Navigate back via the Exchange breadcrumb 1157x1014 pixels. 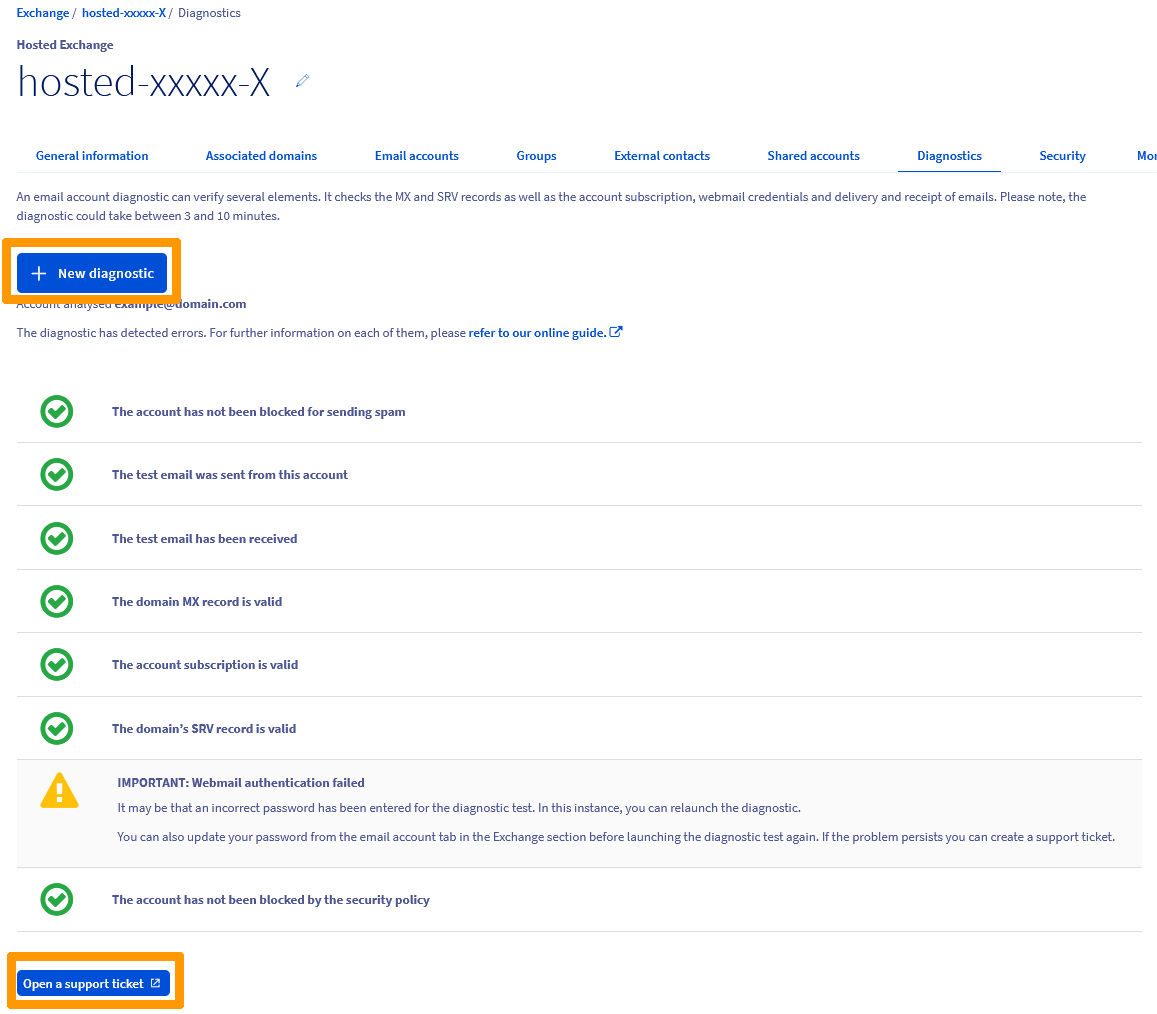pos(42,12)
